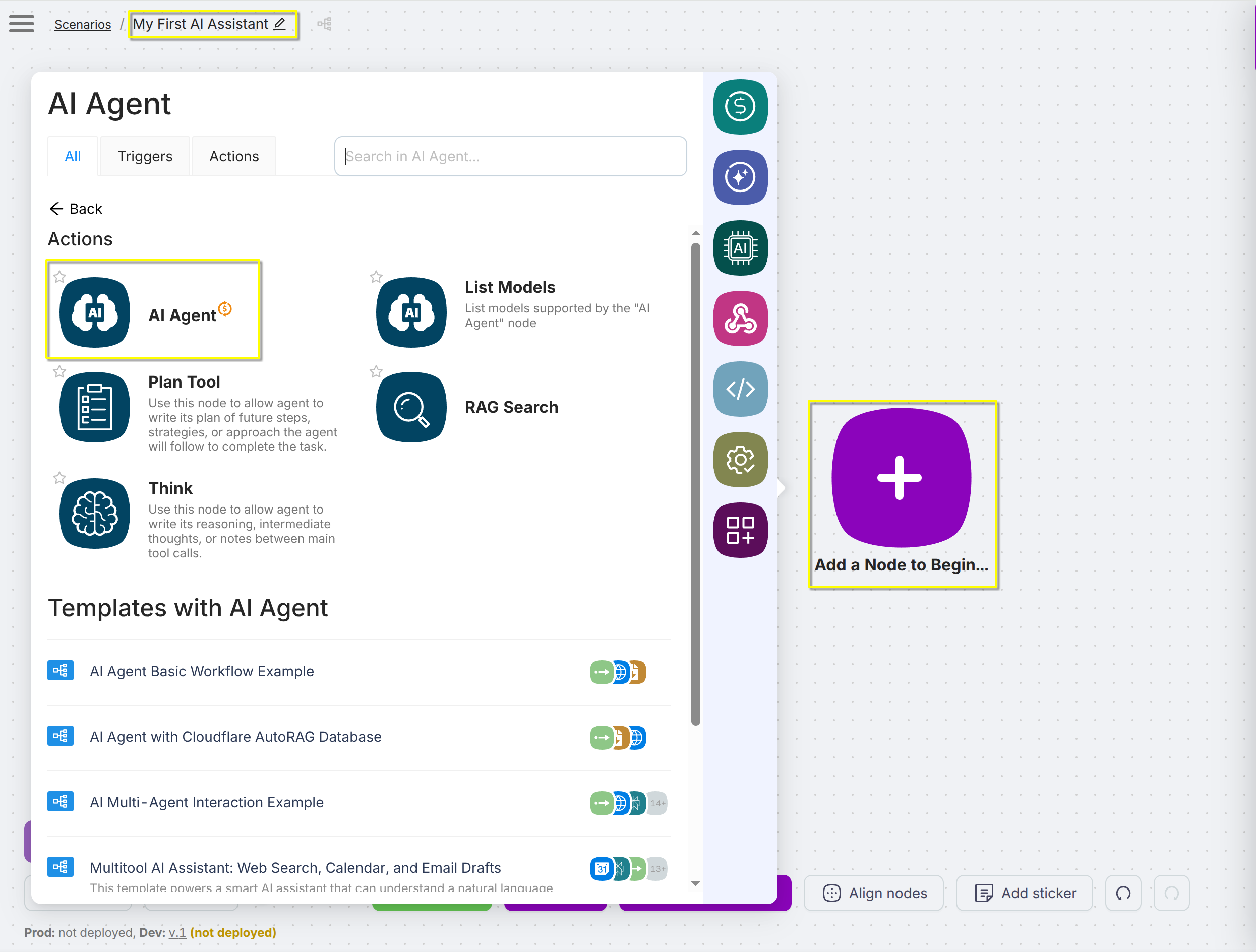The image size is (1256, 952).
Task: Open the teal dollar-sign category icon
Action: click(740, 107)
